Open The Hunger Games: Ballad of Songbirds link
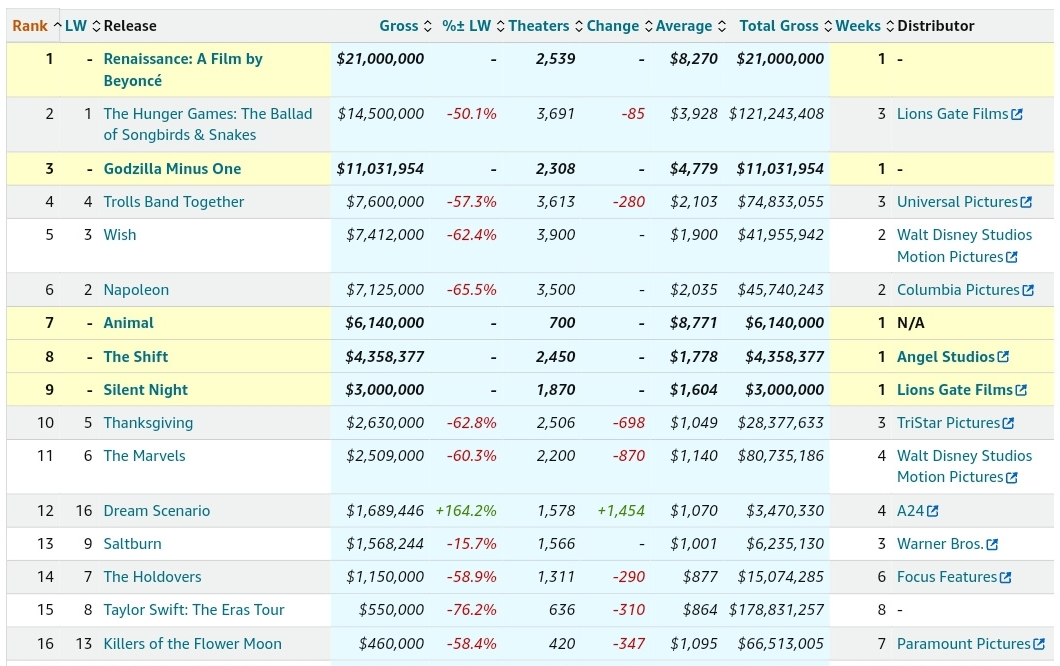1060x666 pixels. pyautogui.click(x=208, y=124)
